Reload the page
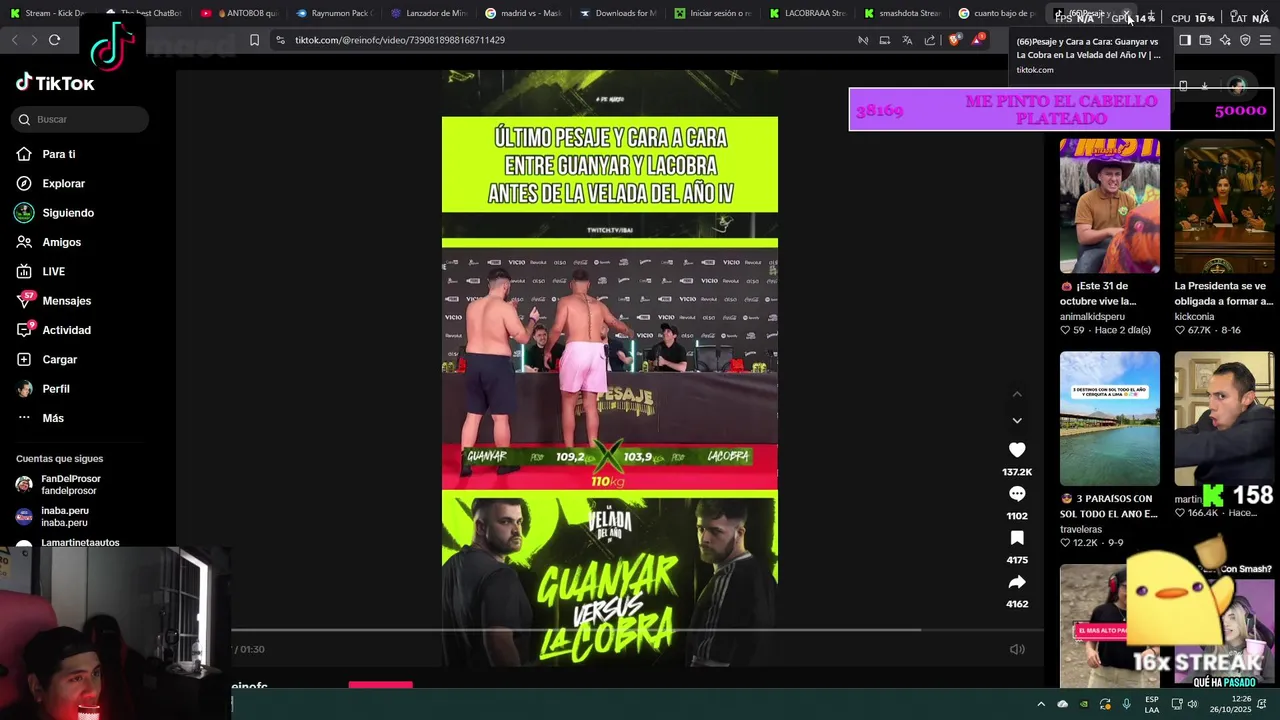 point(54,40)
